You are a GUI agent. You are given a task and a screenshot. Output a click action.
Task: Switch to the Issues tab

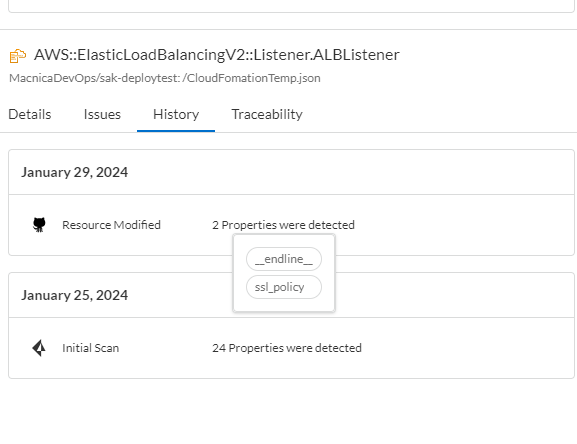(102, 114)
